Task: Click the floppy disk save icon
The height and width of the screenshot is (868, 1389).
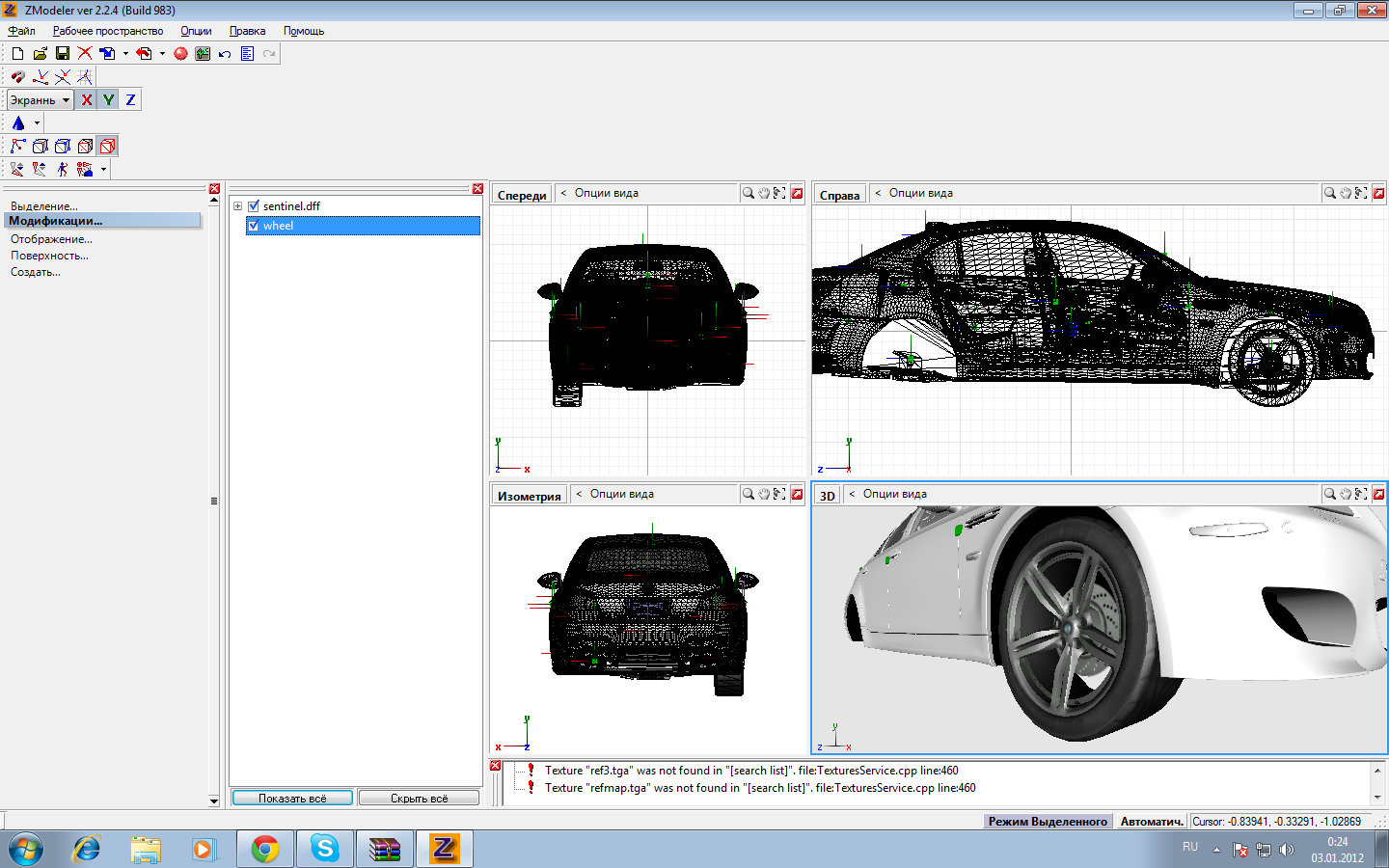Action: point(63,54)
